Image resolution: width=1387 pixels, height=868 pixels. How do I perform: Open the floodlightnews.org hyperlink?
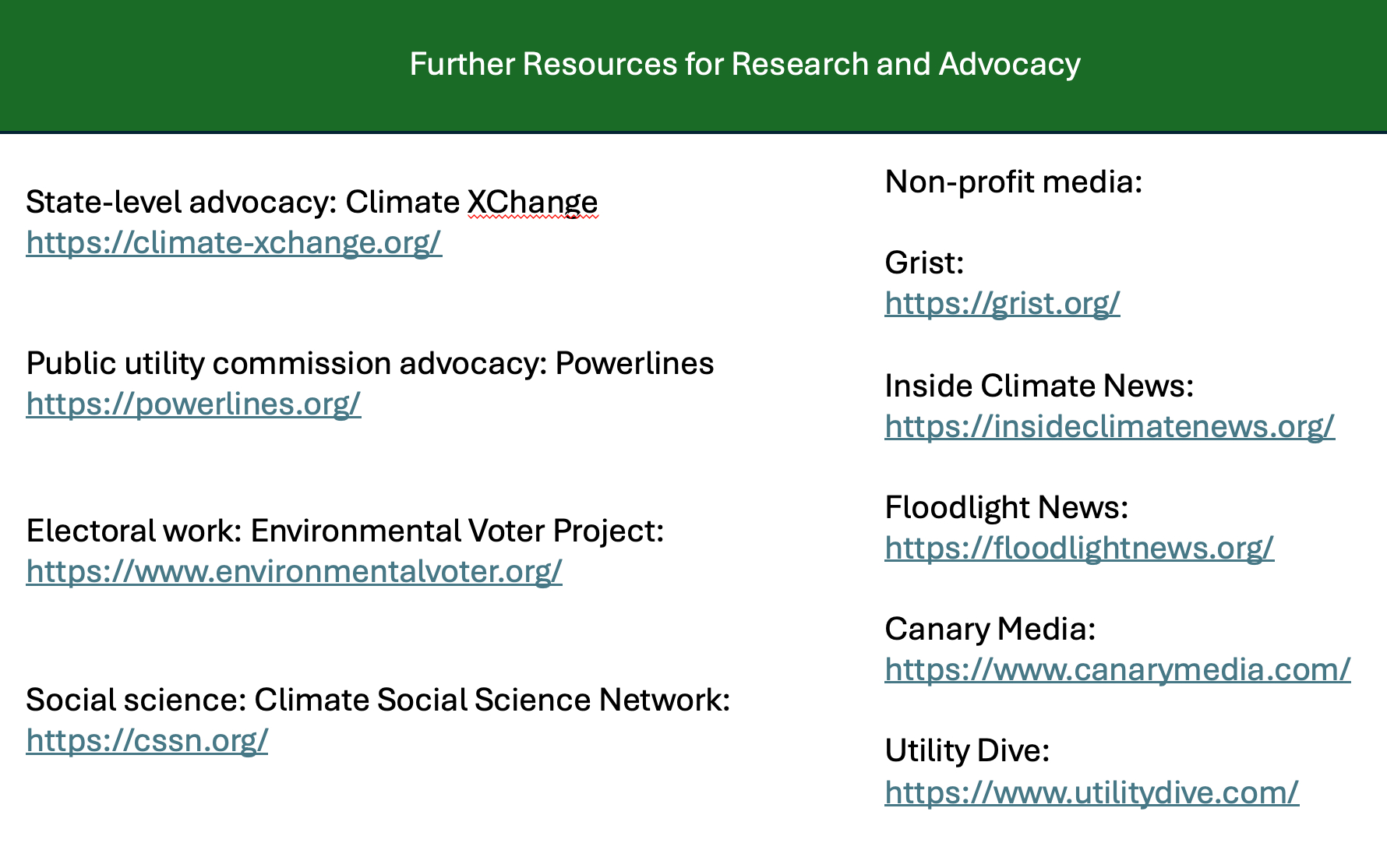(x=1079, y=549)
